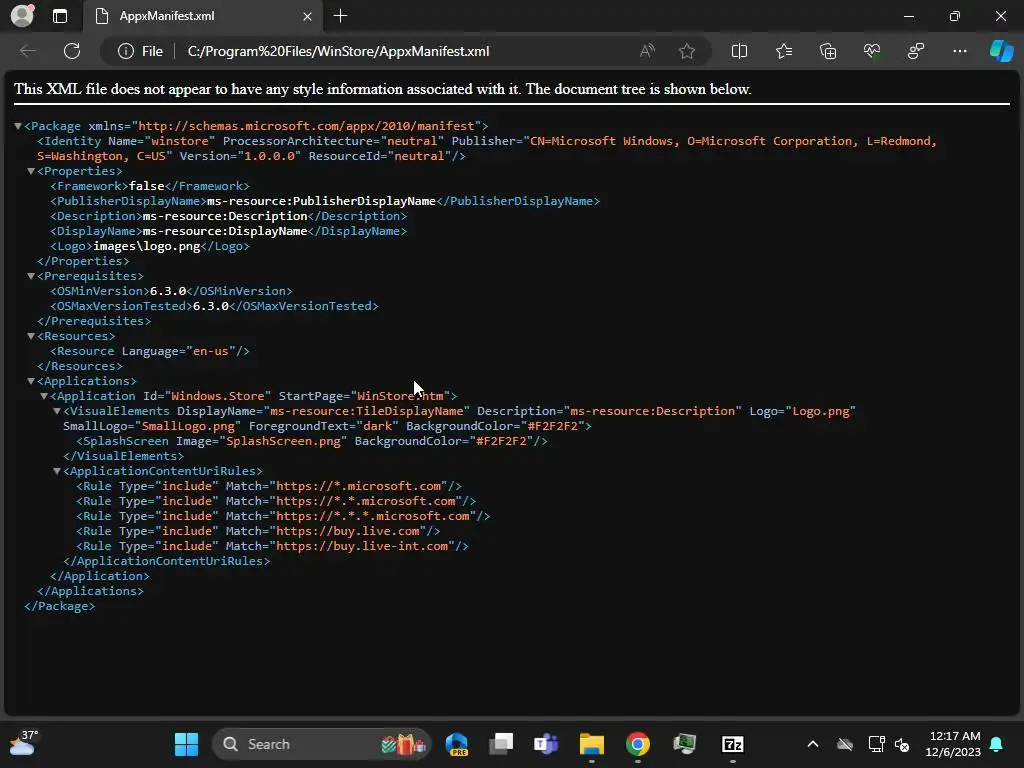Select the AppxManifest.xml tab

tap(202, 16)
